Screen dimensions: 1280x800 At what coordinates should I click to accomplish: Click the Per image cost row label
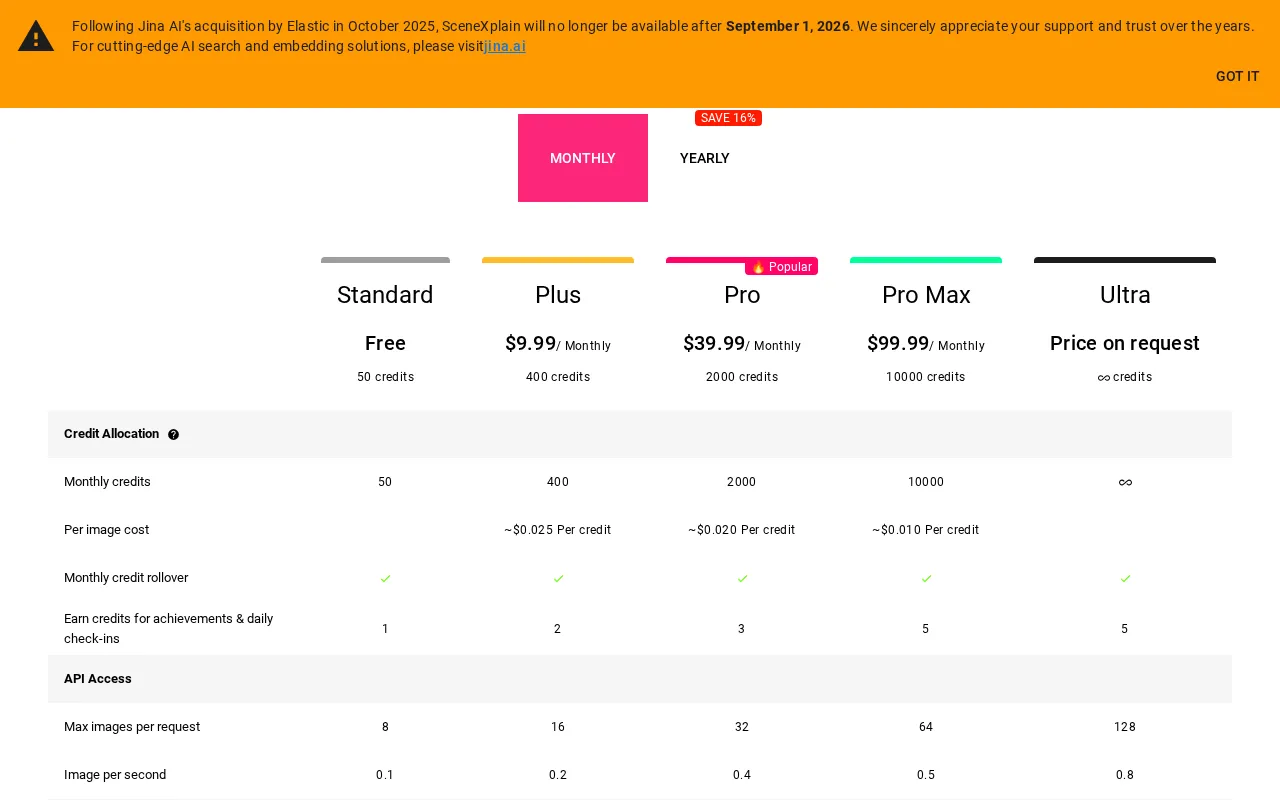click(106, 530)
